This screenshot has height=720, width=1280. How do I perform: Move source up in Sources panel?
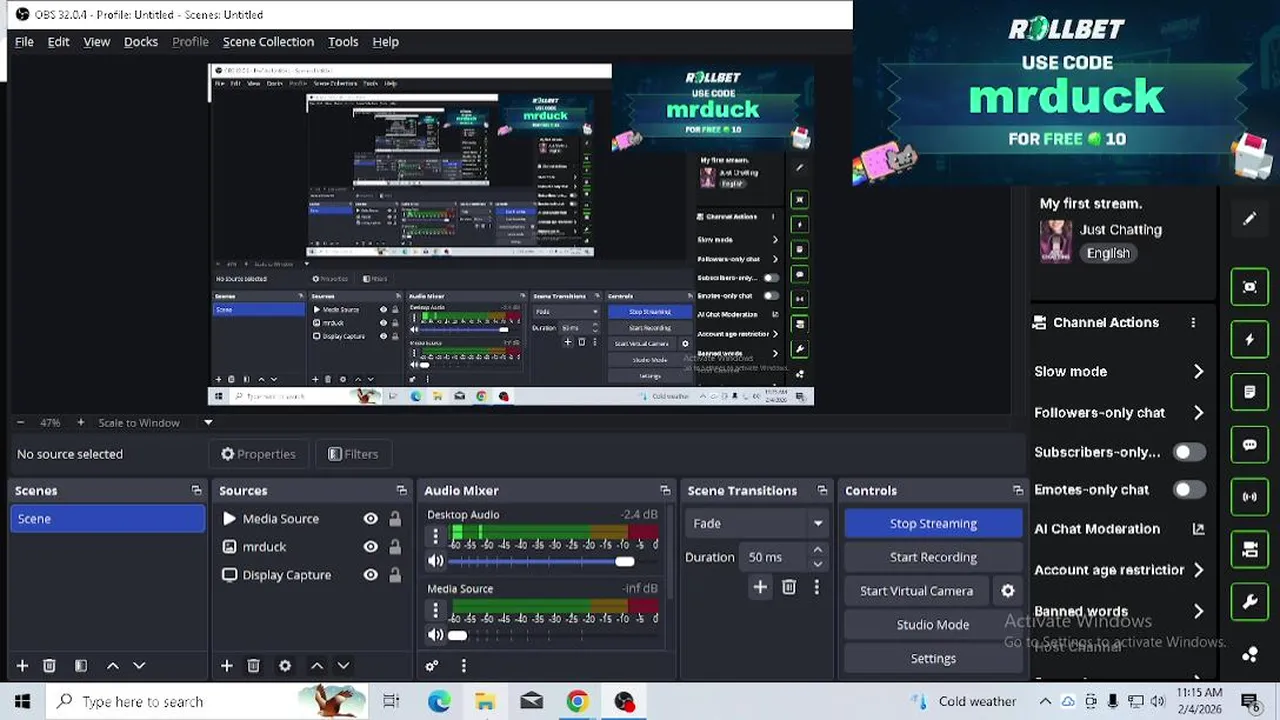tap(317, 666)
